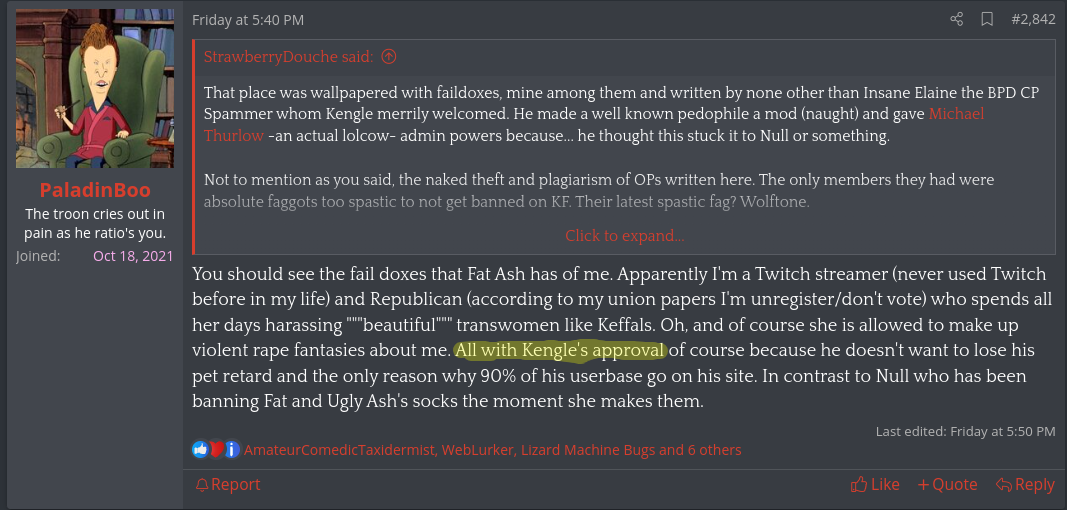Bookmark this post using the bookmark icon
This screenshot has height=510, width=1067.
pos(987,19)
